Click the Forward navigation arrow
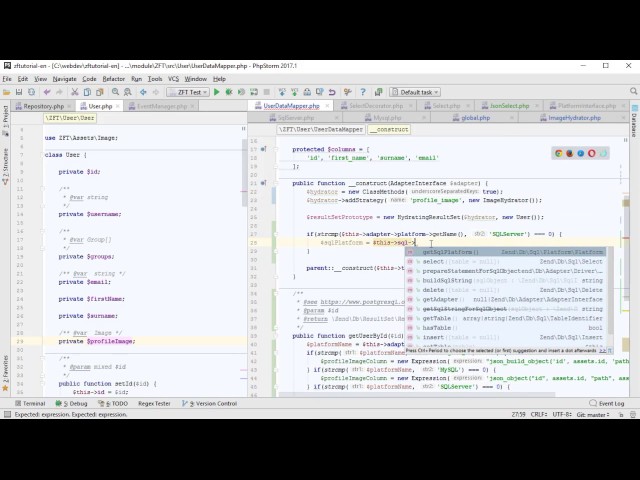 pos(156,92)
